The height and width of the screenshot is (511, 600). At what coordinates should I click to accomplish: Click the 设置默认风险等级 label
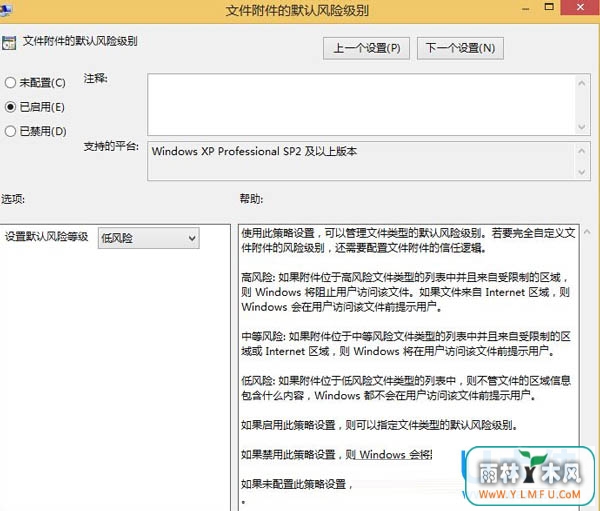click(46, 237)
